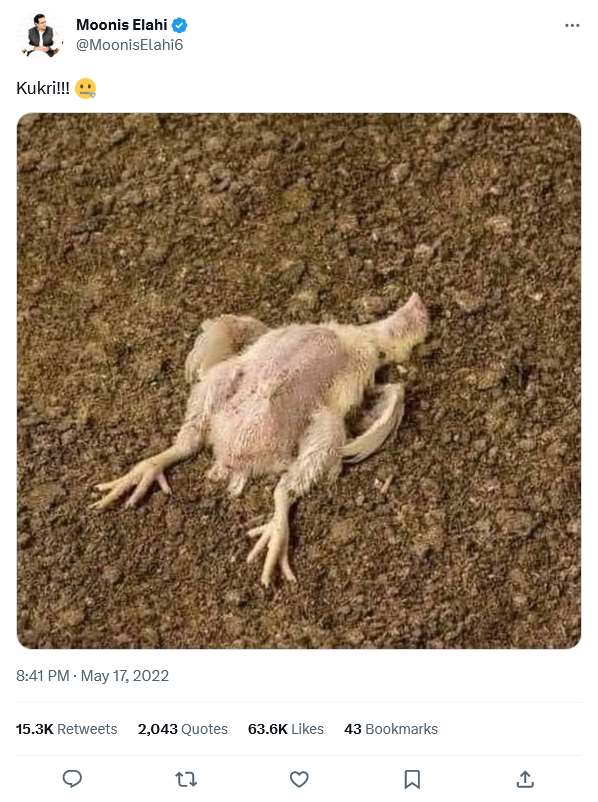Screen dimensions: 598x802
Task: Click the reply speech bubble icon
Action: click(x=72, y=779)
